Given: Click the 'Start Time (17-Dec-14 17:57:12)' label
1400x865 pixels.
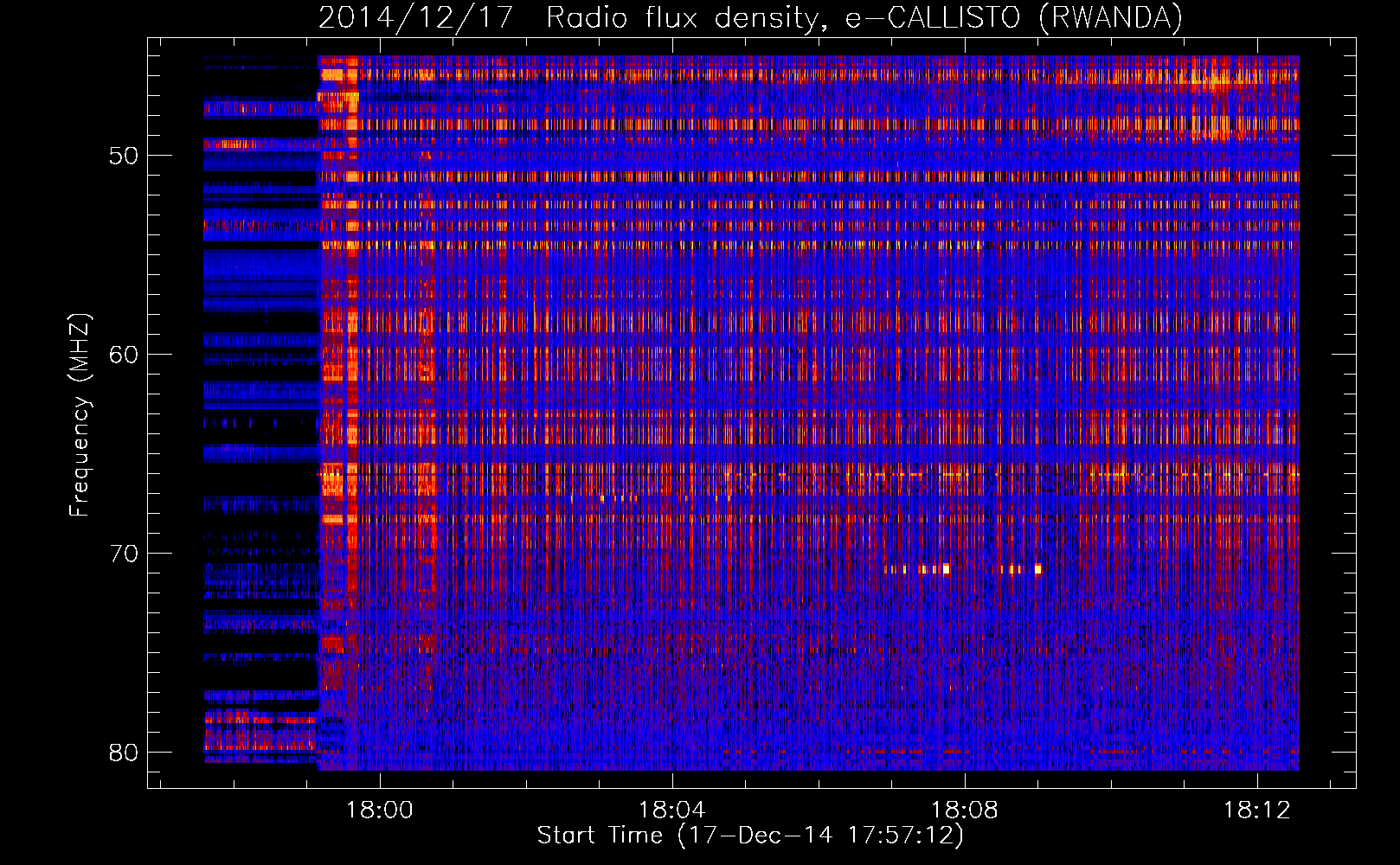Looking at the screenshot, I should tap(750, 836).
